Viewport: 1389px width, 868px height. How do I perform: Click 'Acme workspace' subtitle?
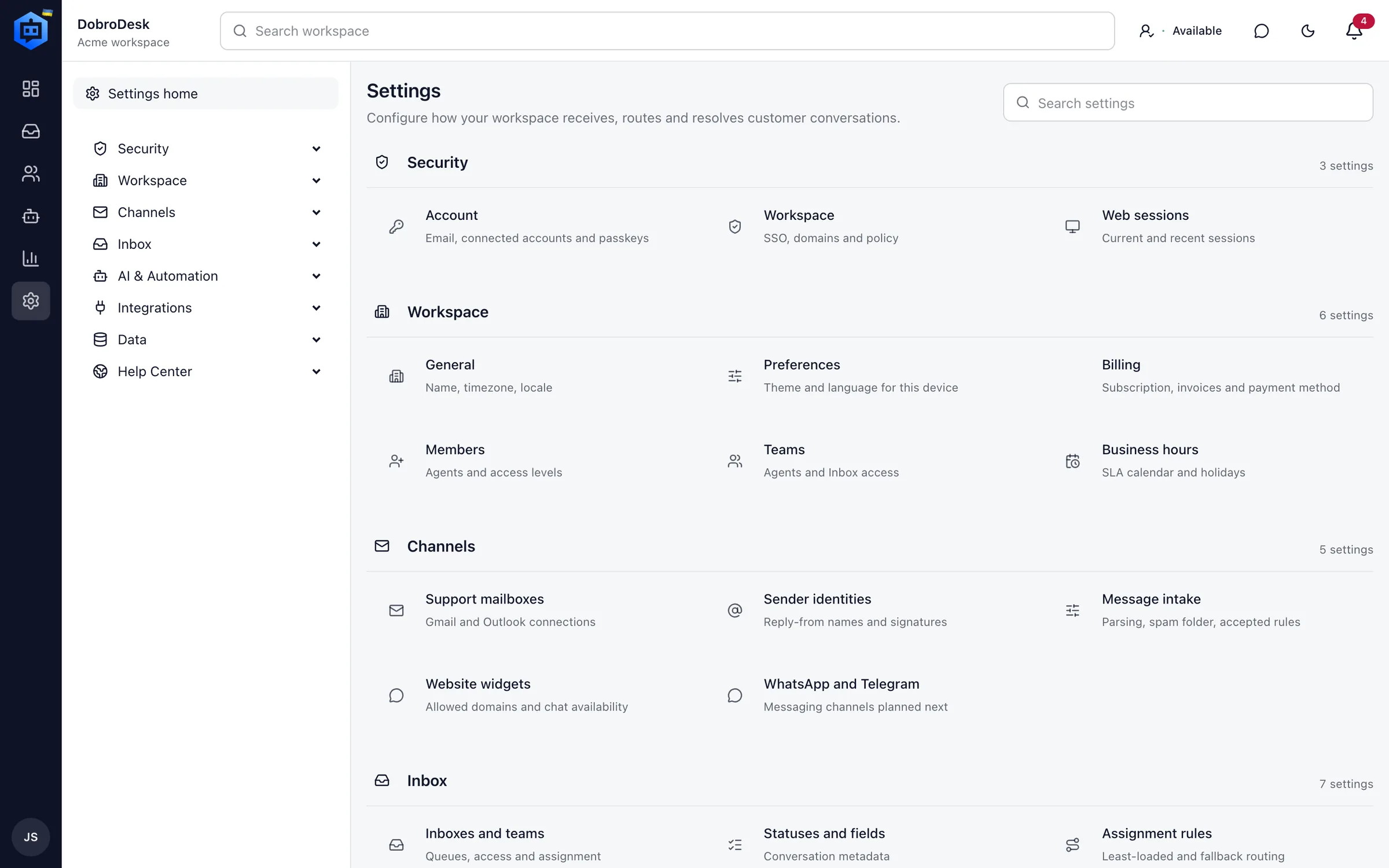123,42
